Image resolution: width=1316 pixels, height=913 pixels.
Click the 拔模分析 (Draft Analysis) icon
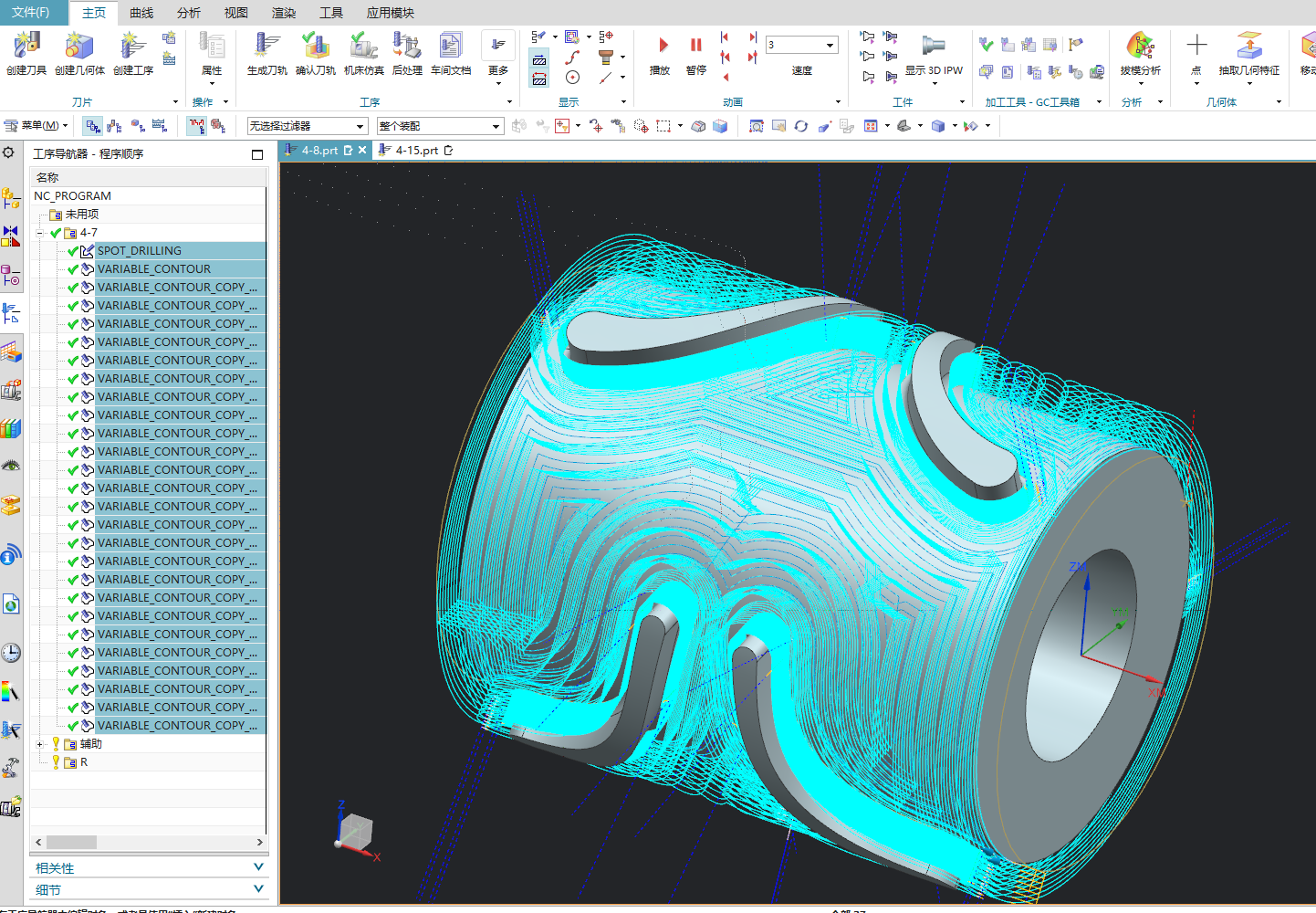point(1140,53)
